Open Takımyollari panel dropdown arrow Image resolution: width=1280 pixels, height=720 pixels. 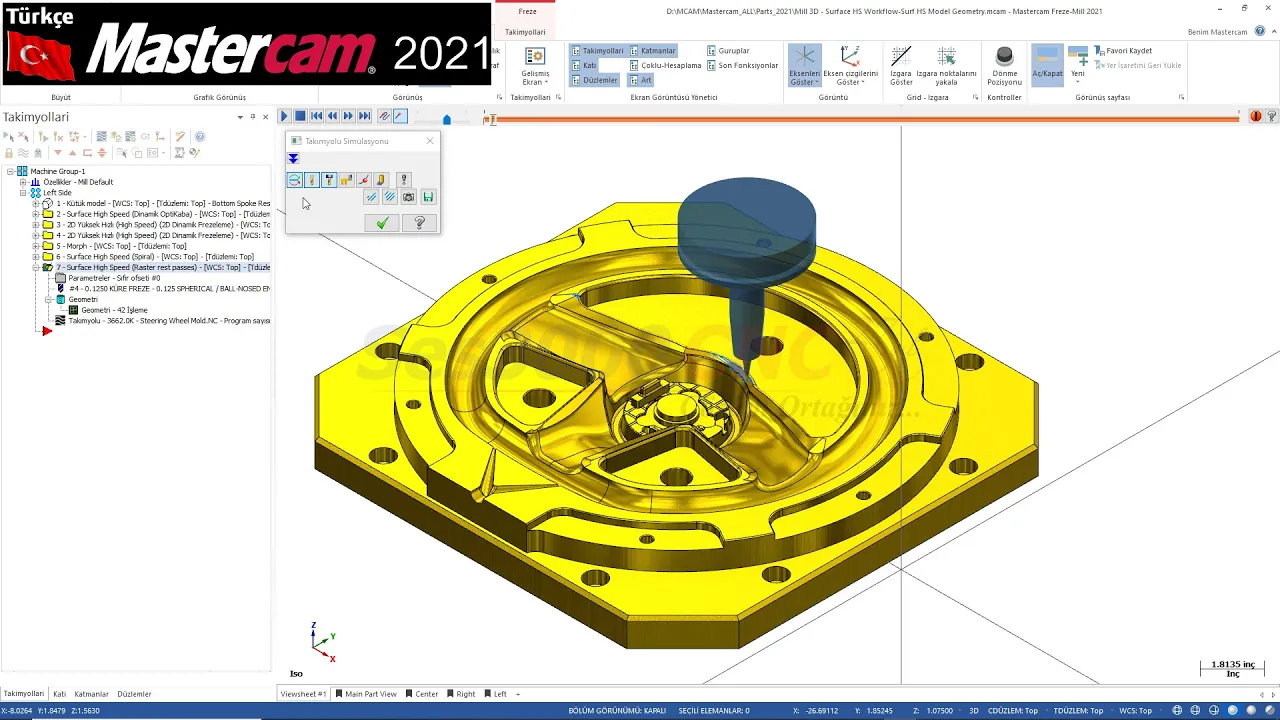(x=240, y=117)
